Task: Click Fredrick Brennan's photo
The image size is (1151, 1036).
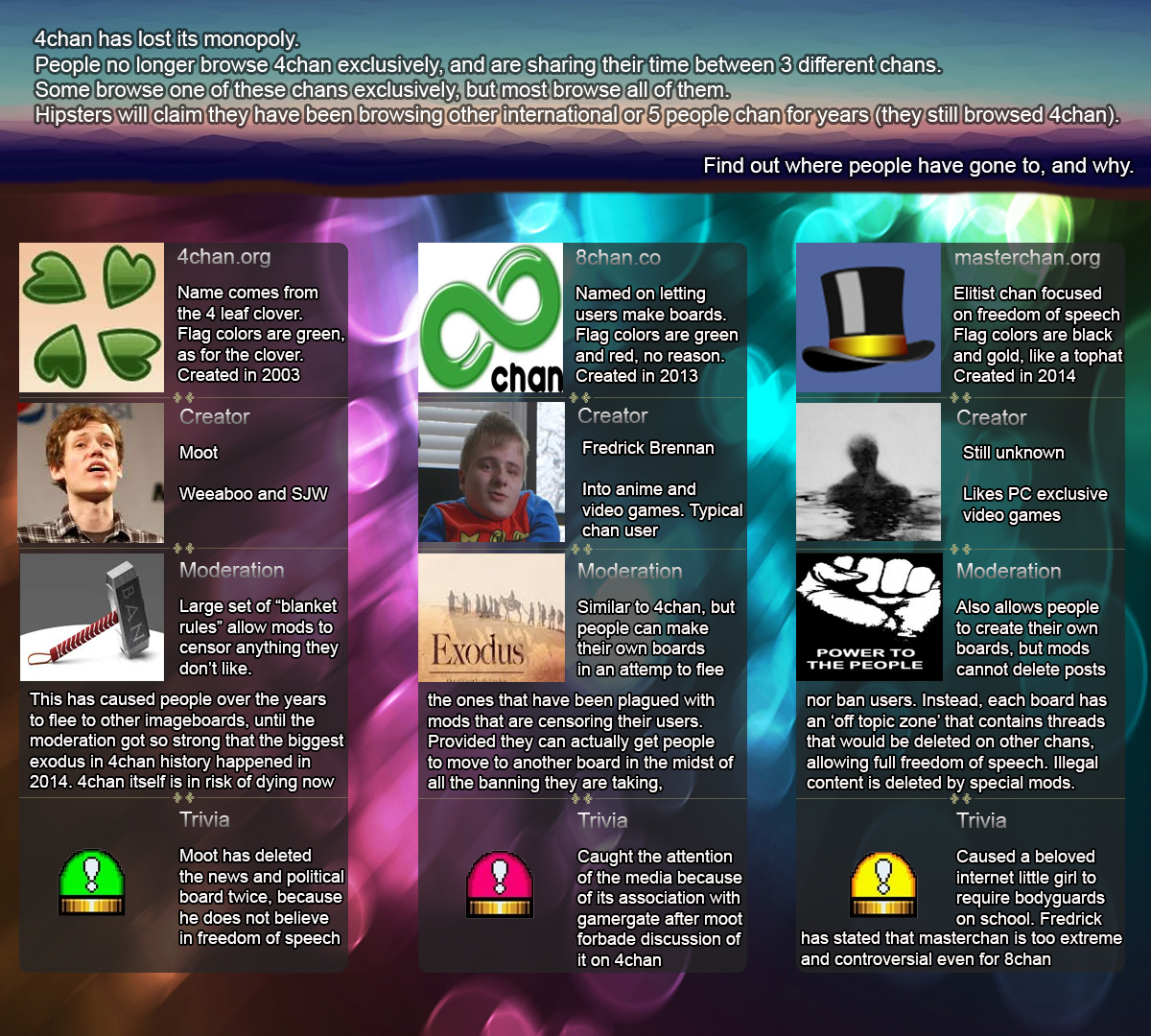Action: click(x=491, y=473)
